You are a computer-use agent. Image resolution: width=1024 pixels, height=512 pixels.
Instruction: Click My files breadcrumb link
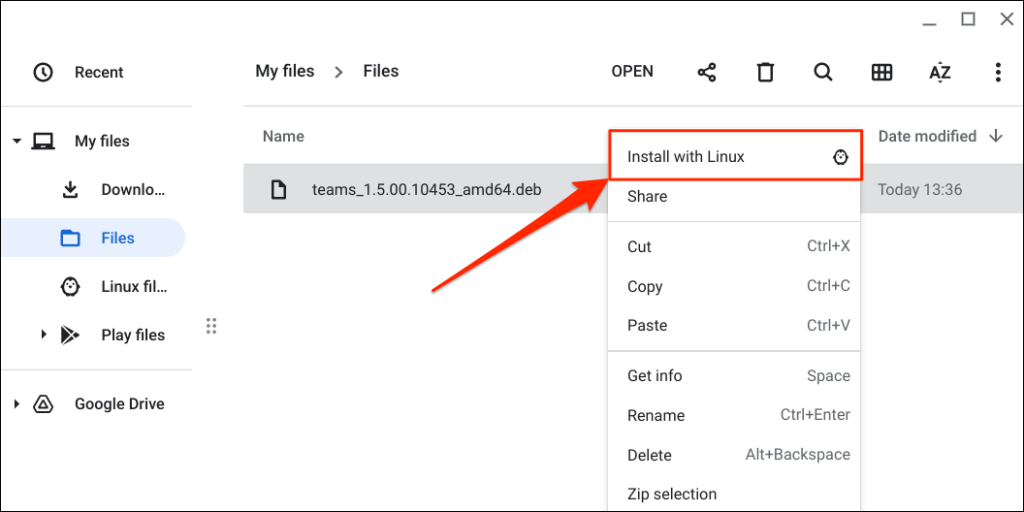pyautogui.click(x=285, y=72)
